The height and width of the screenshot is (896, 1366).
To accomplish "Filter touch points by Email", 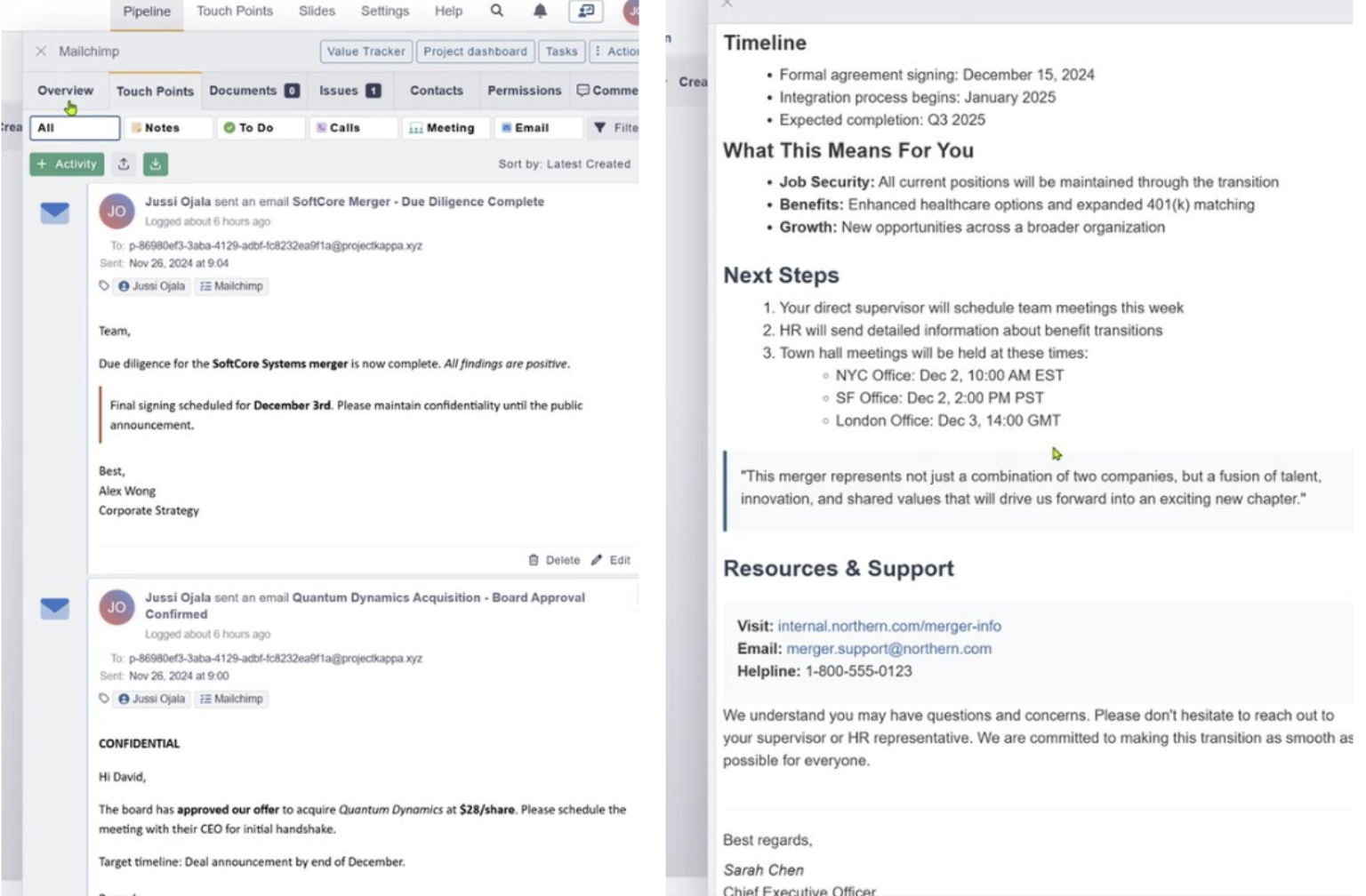I will [539, 128].
